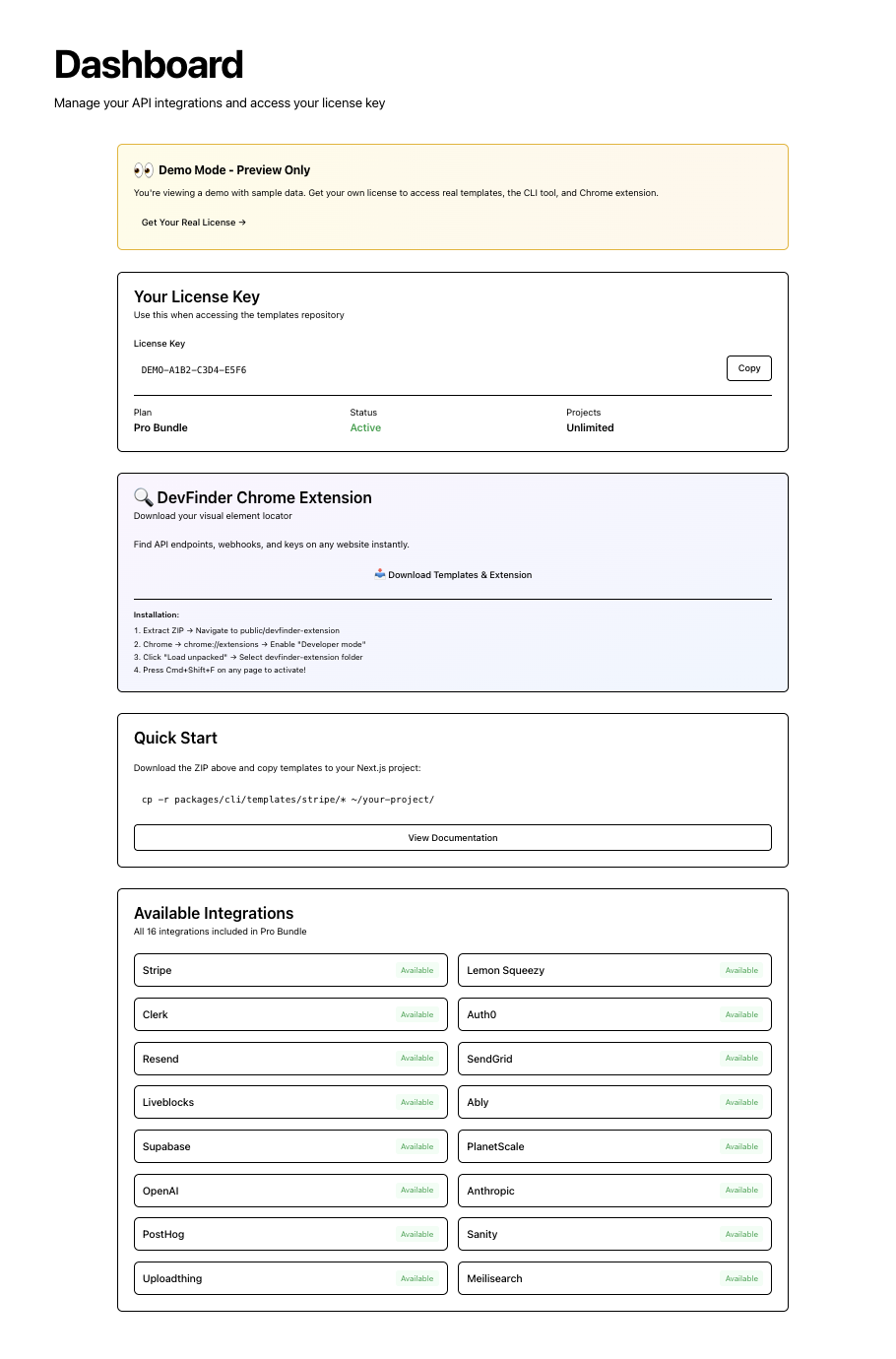Select the Anthropic integration card
The width and height of the screenshot is (896, 1359).
pos(614,1191)
